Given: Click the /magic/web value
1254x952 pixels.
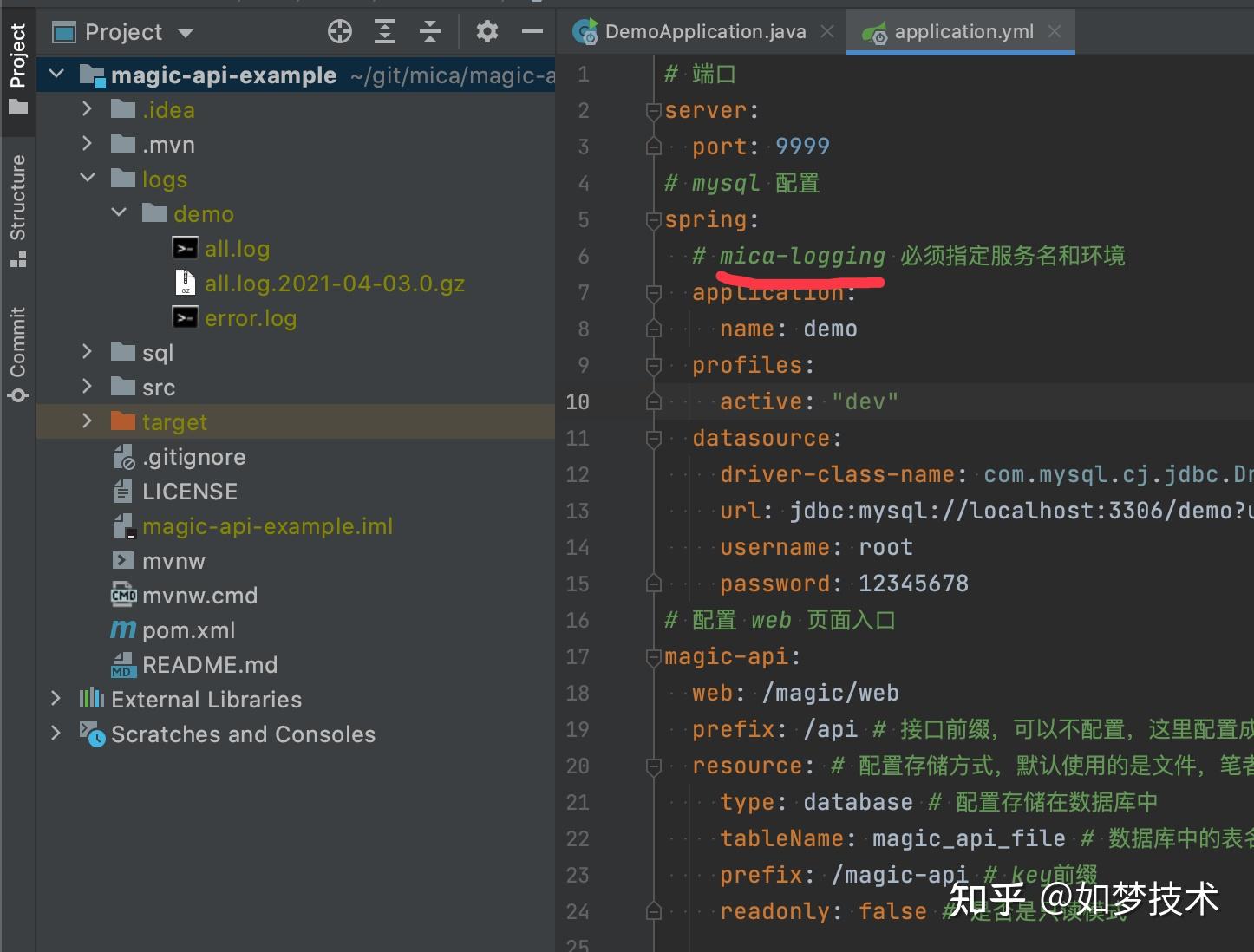Looking at the screenshot, I should coord(830,693).
